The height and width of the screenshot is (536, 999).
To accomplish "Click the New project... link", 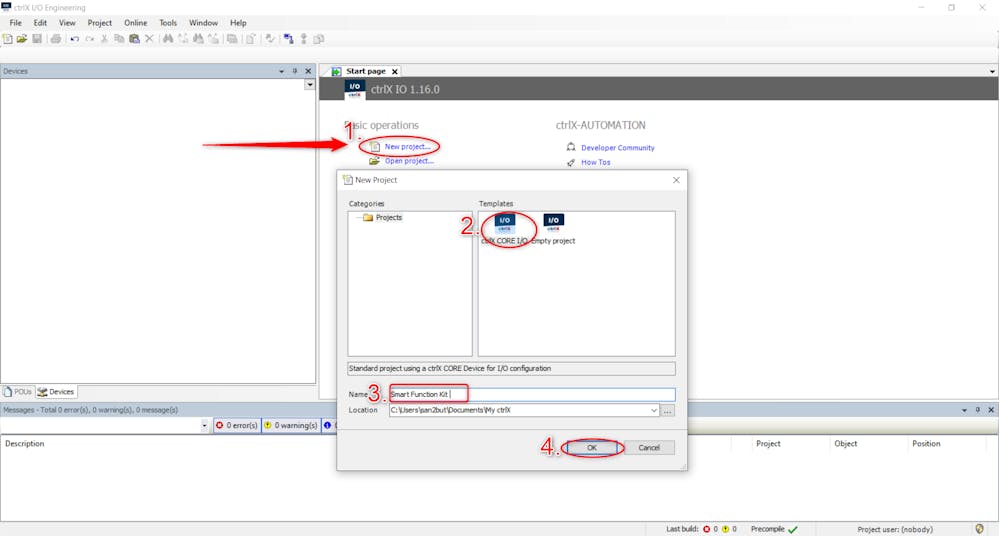I will tap(407, 147).
